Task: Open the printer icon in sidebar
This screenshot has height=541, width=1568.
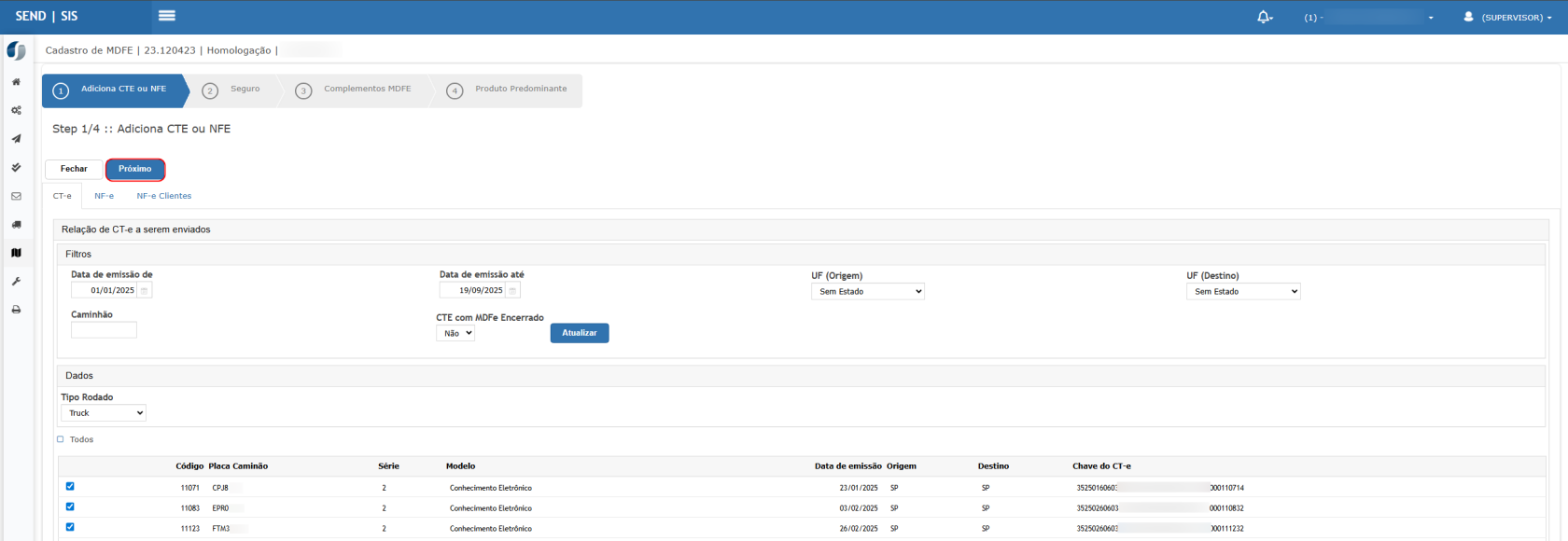Action: [x=16, y=310]
